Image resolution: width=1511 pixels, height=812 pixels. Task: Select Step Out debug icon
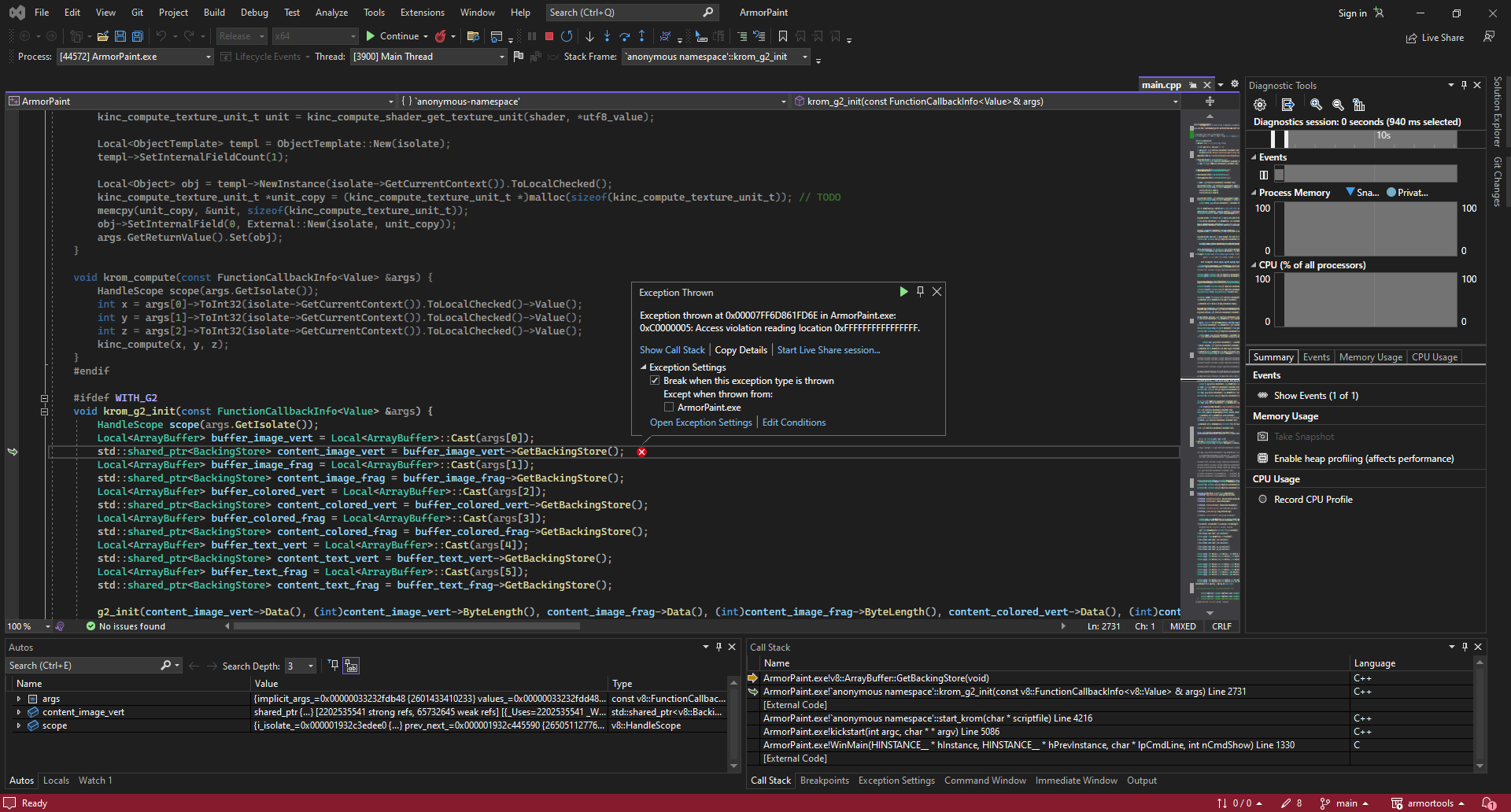tap(642, 36)
